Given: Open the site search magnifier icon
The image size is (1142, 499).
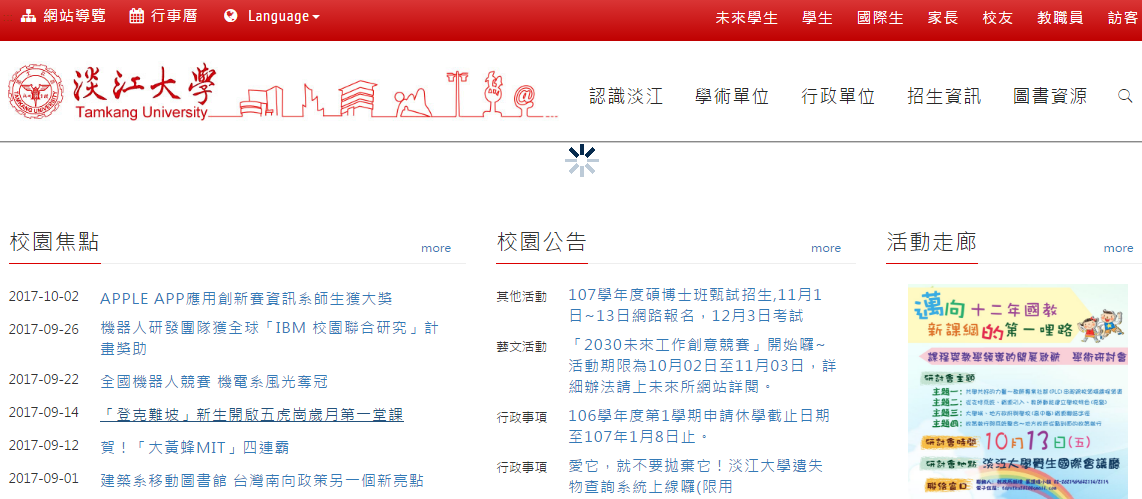Looking at the screenshot, I should [1125, 96].
